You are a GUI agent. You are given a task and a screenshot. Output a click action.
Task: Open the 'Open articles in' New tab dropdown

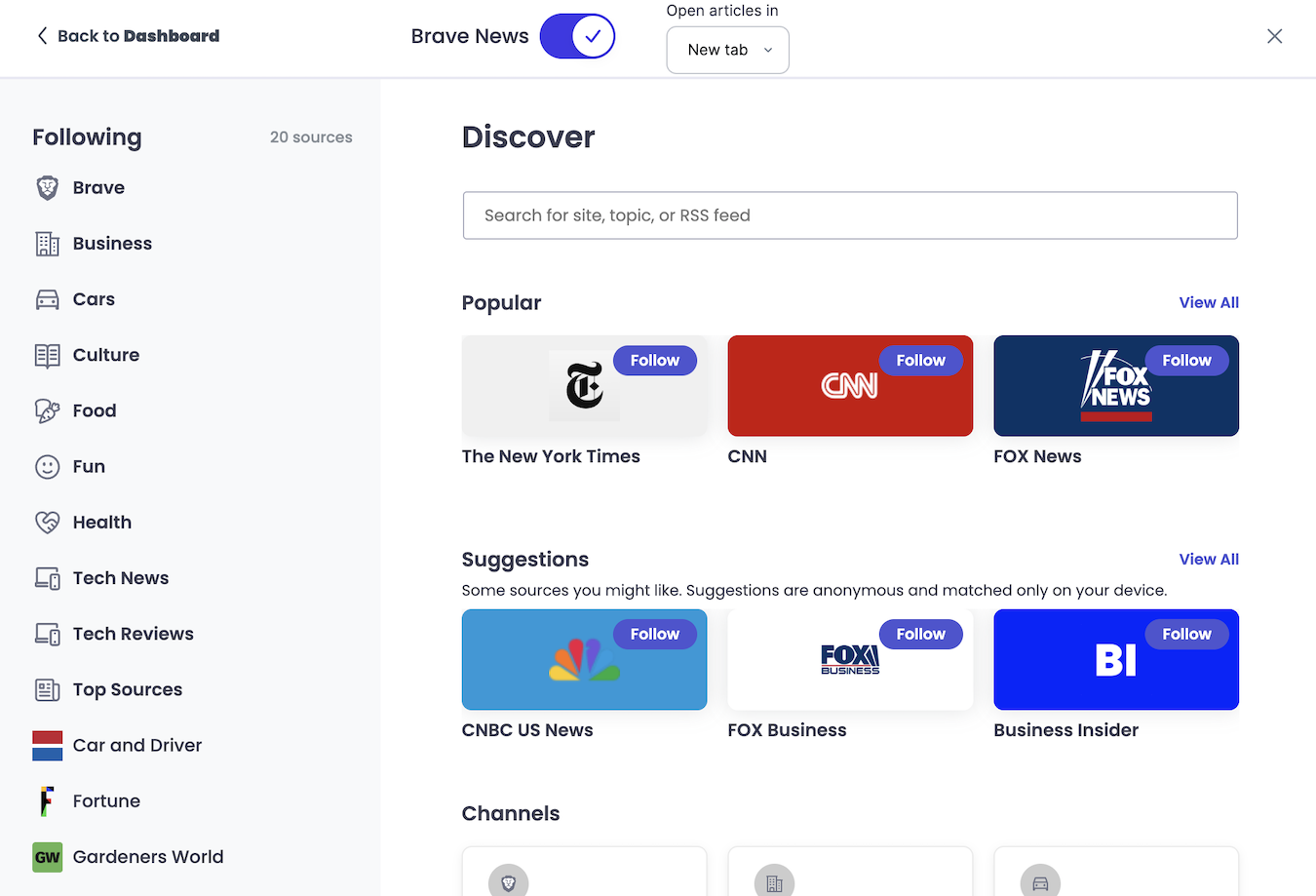727,50
